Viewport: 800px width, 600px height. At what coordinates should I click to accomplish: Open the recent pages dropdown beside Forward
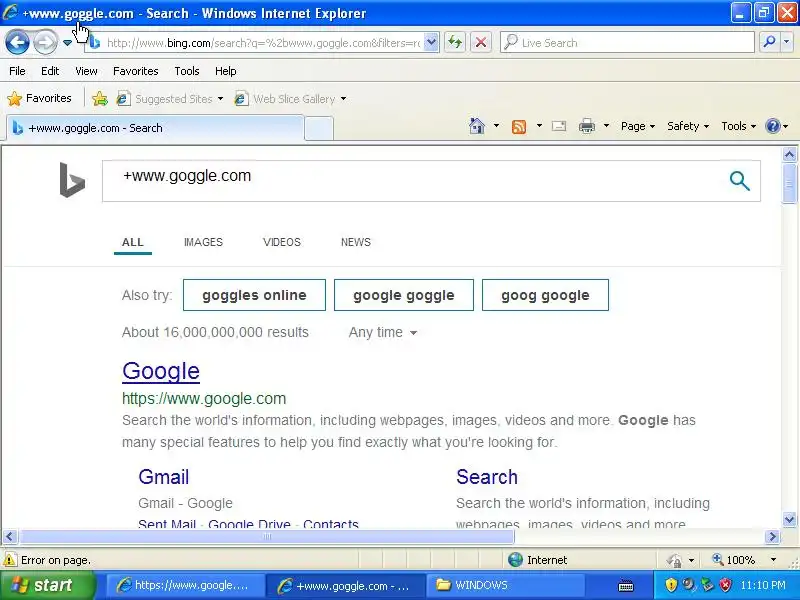coord(67,43)
